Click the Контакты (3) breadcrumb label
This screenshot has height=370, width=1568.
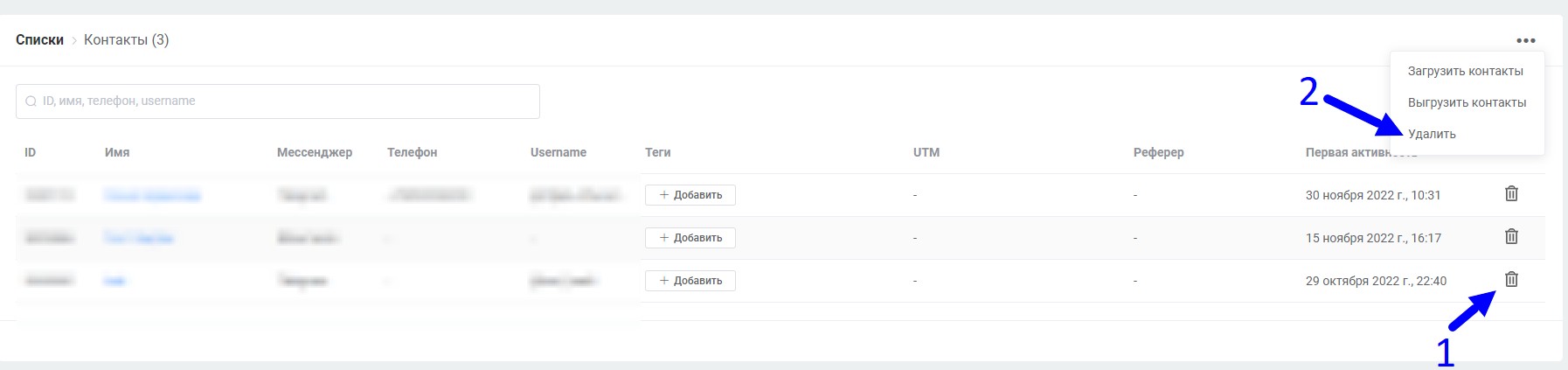[x=126, y=40]
